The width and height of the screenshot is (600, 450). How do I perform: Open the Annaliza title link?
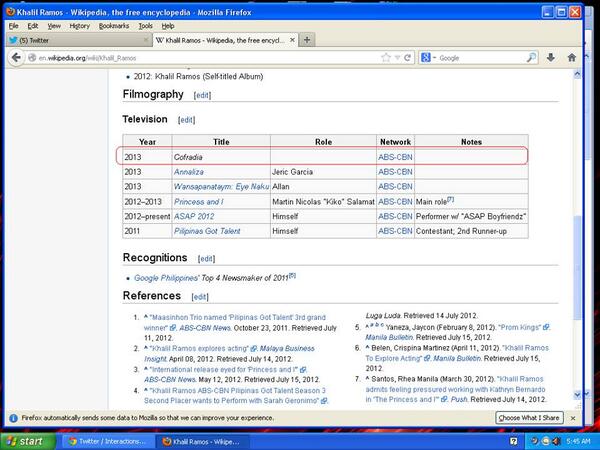point(189,172)
